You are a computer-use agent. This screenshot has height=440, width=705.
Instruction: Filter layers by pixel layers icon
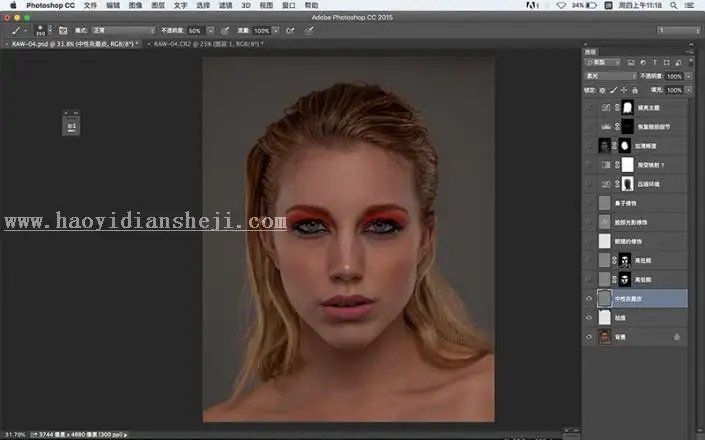tap(631, 62)
